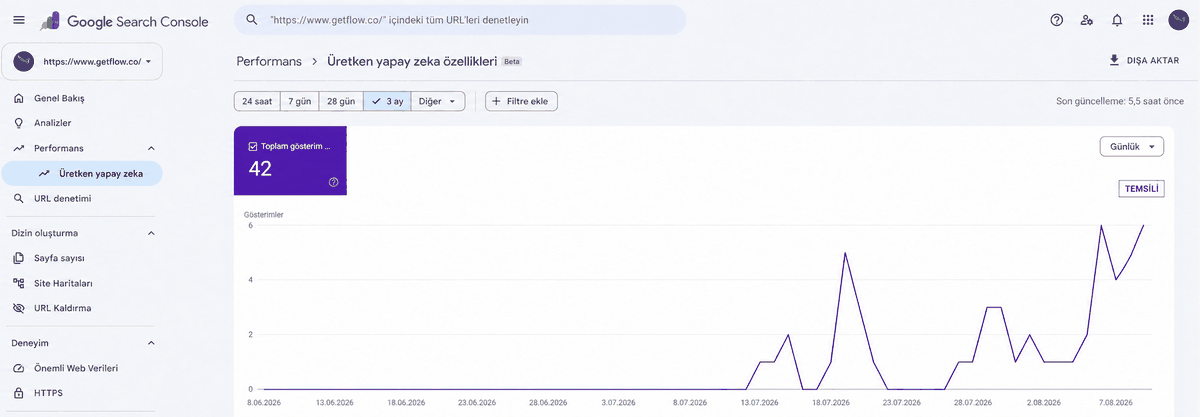Toggle the Toplam gösterim checkbox
1200x417 pixels.
coord(253,146)
